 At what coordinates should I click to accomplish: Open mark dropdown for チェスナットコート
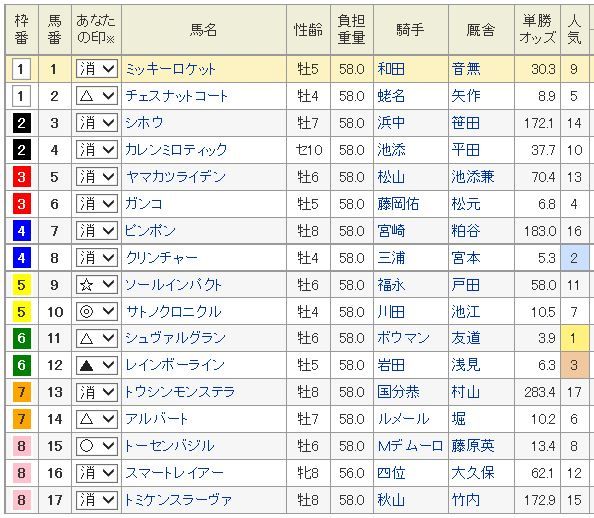(97, 96)
